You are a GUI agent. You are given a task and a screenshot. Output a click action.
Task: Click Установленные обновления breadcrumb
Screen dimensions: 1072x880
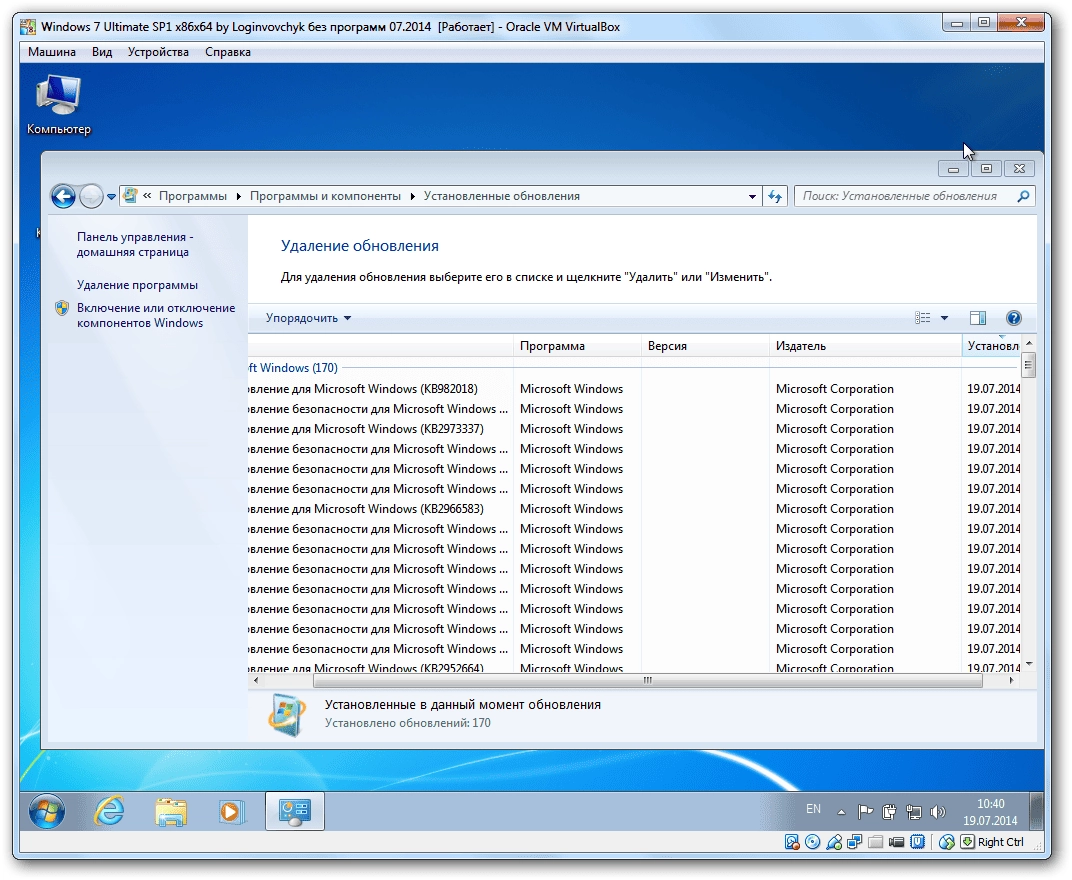tap(502, 196)
